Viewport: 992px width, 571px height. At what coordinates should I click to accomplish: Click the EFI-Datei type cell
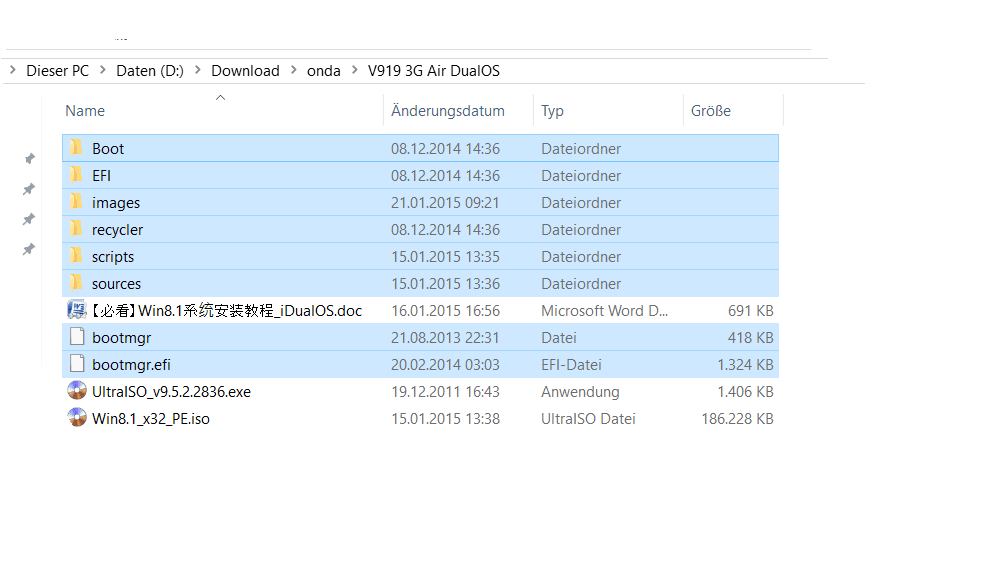(571, 365)
